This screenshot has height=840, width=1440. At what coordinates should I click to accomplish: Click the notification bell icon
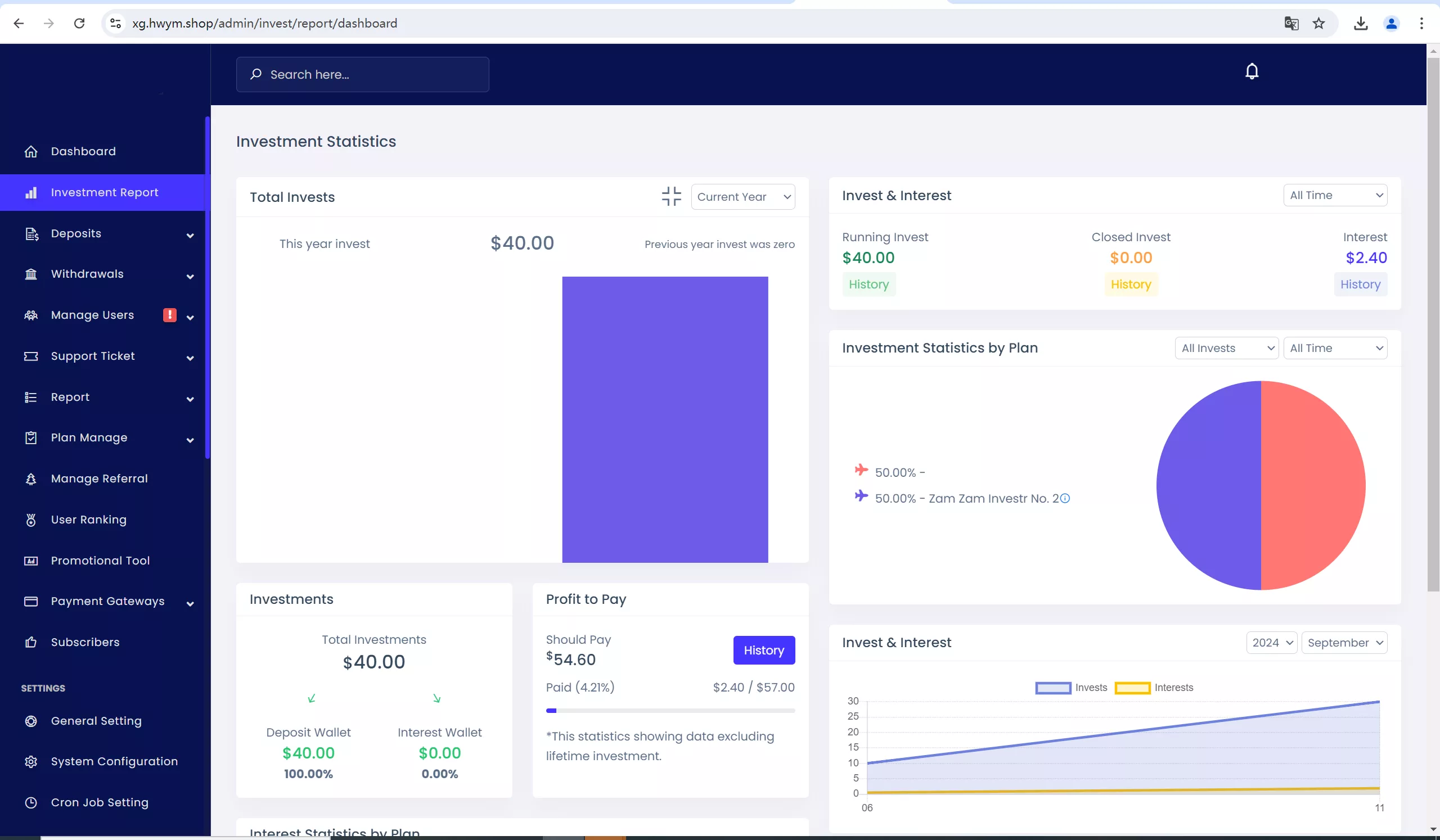(x=1252, y=71)
